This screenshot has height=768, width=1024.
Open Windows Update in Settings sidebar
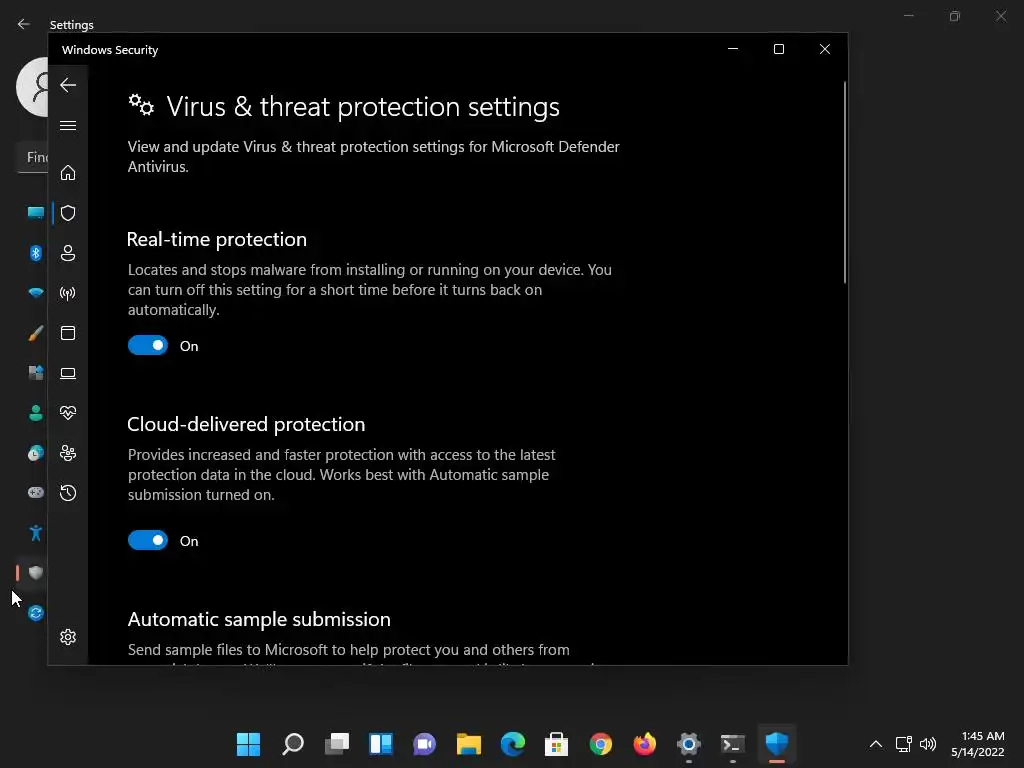click(35, 613)
